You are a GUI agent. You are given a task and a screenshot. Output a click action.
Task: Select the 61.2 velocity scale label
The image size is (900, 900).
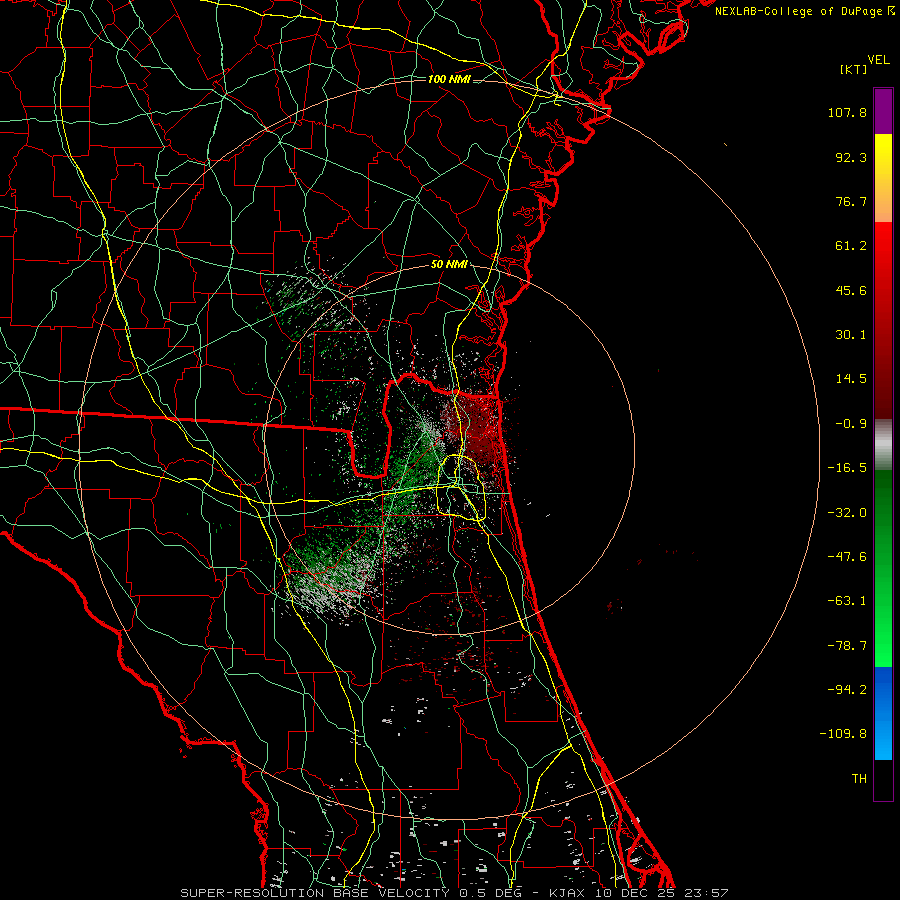click(x=851, y=246)
